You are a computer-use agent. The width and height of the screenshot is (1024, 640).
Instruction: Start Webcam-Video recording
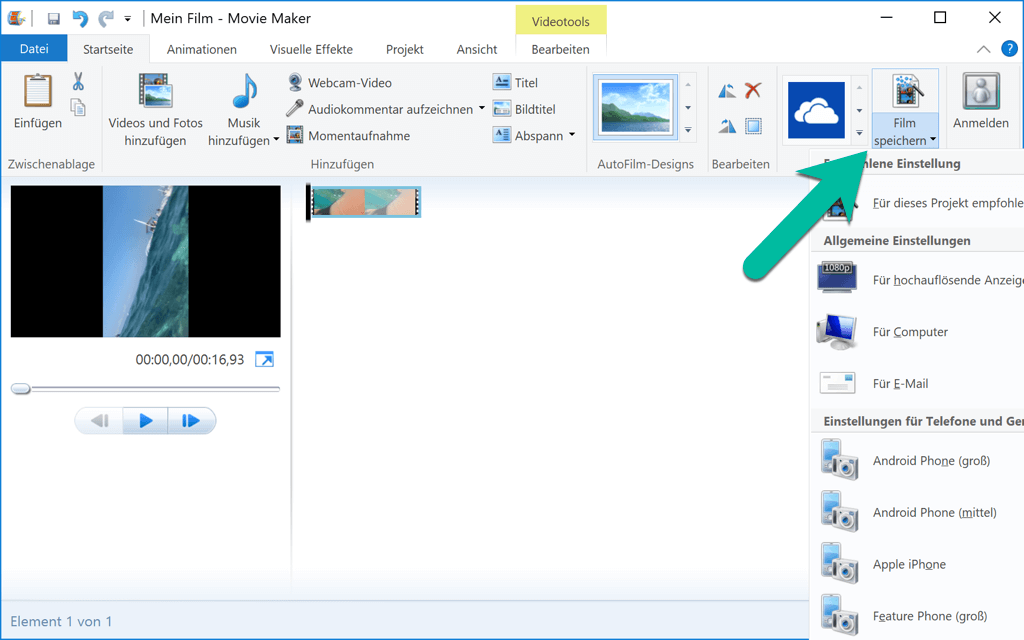[340, 83]
